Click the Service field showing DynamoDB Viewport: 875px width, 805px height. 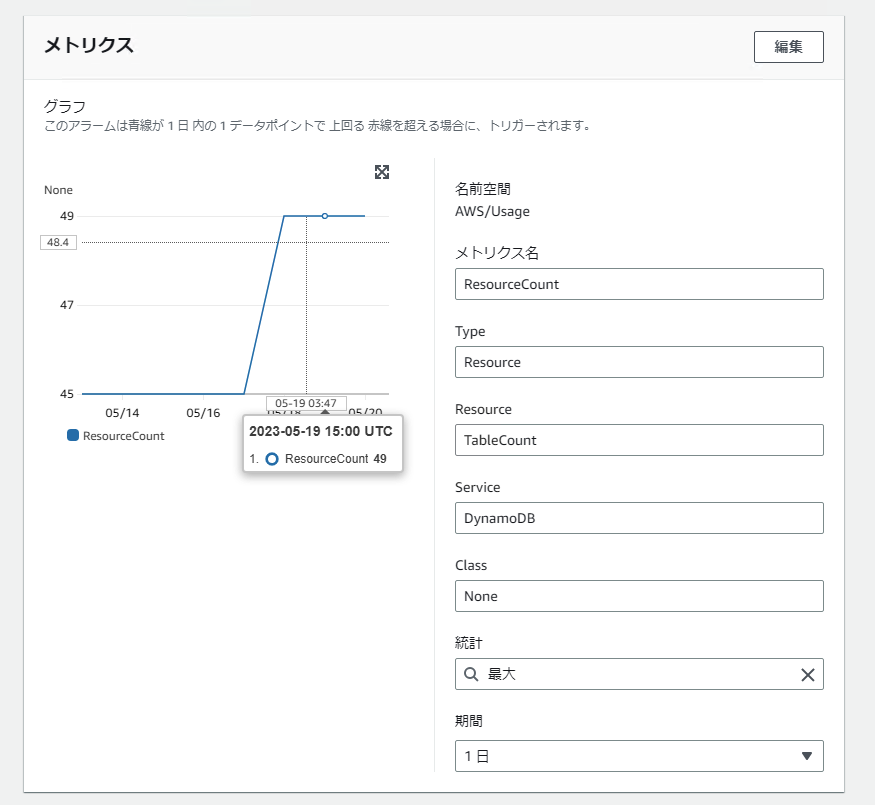click(638, 518)
